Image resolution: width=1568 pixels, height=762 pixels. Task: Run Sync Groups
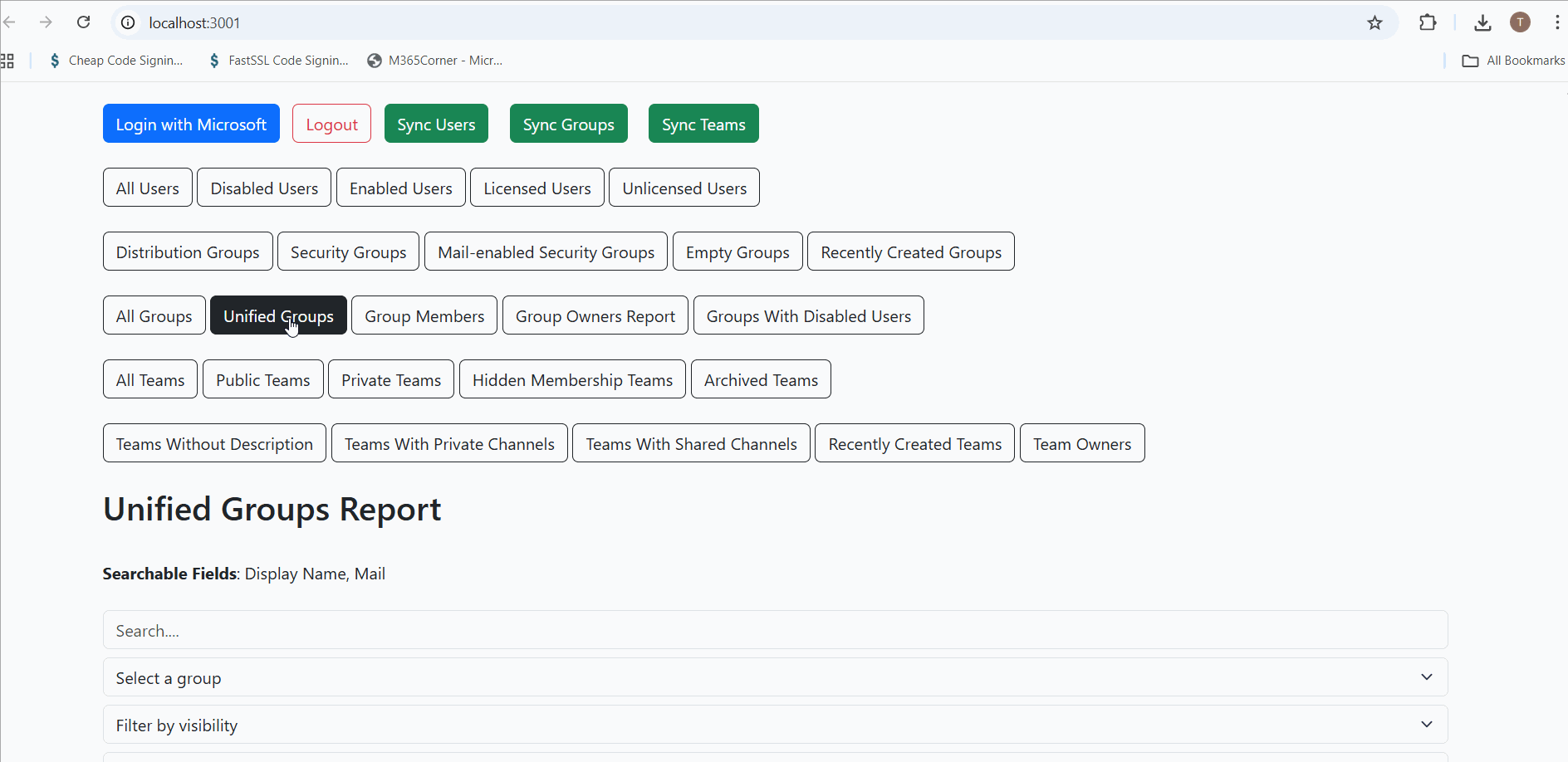(x=568, y=124)
